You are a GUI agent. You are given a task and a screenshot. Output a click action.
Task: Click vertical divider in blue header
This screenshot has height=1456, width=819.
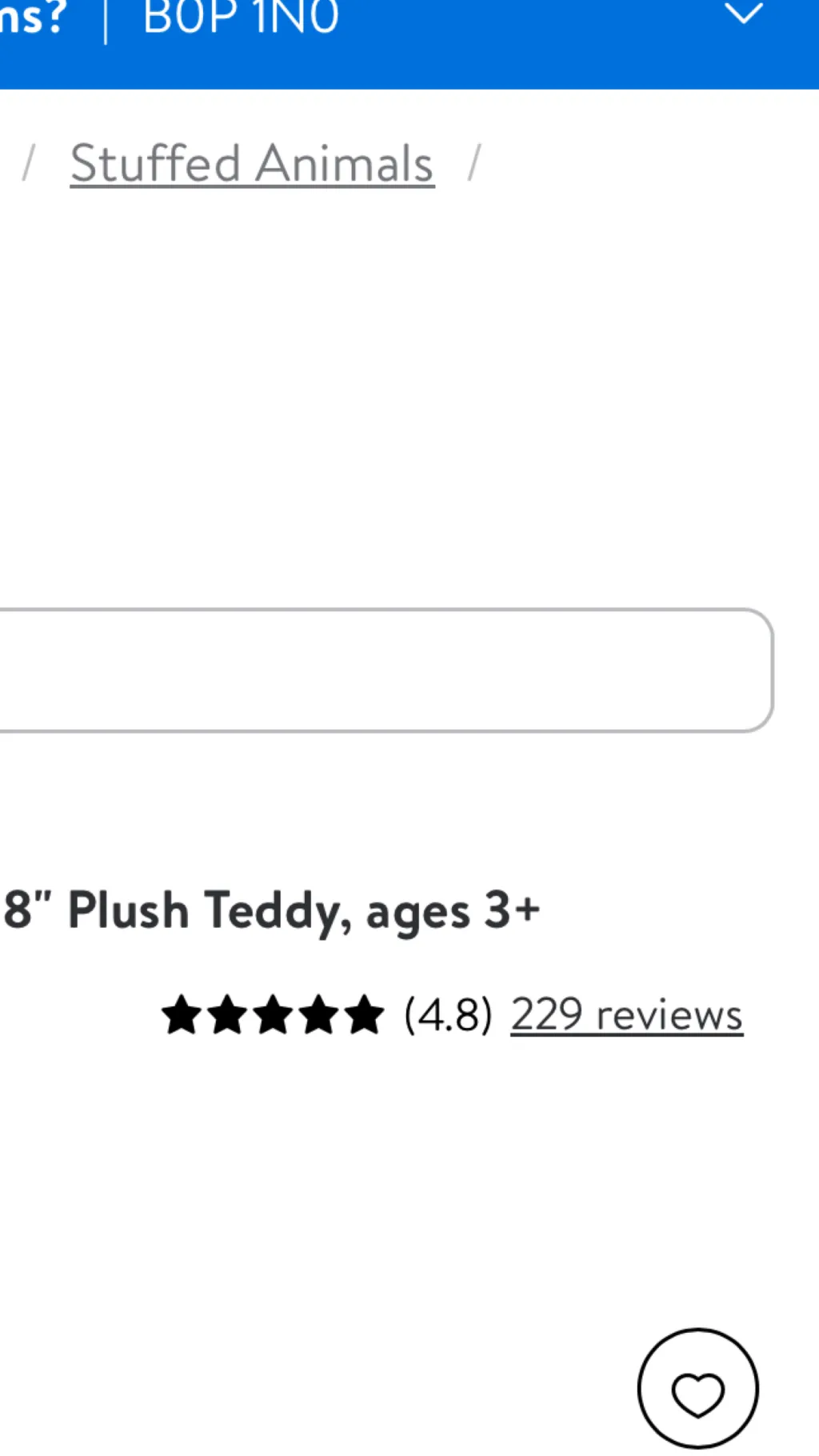106,22
